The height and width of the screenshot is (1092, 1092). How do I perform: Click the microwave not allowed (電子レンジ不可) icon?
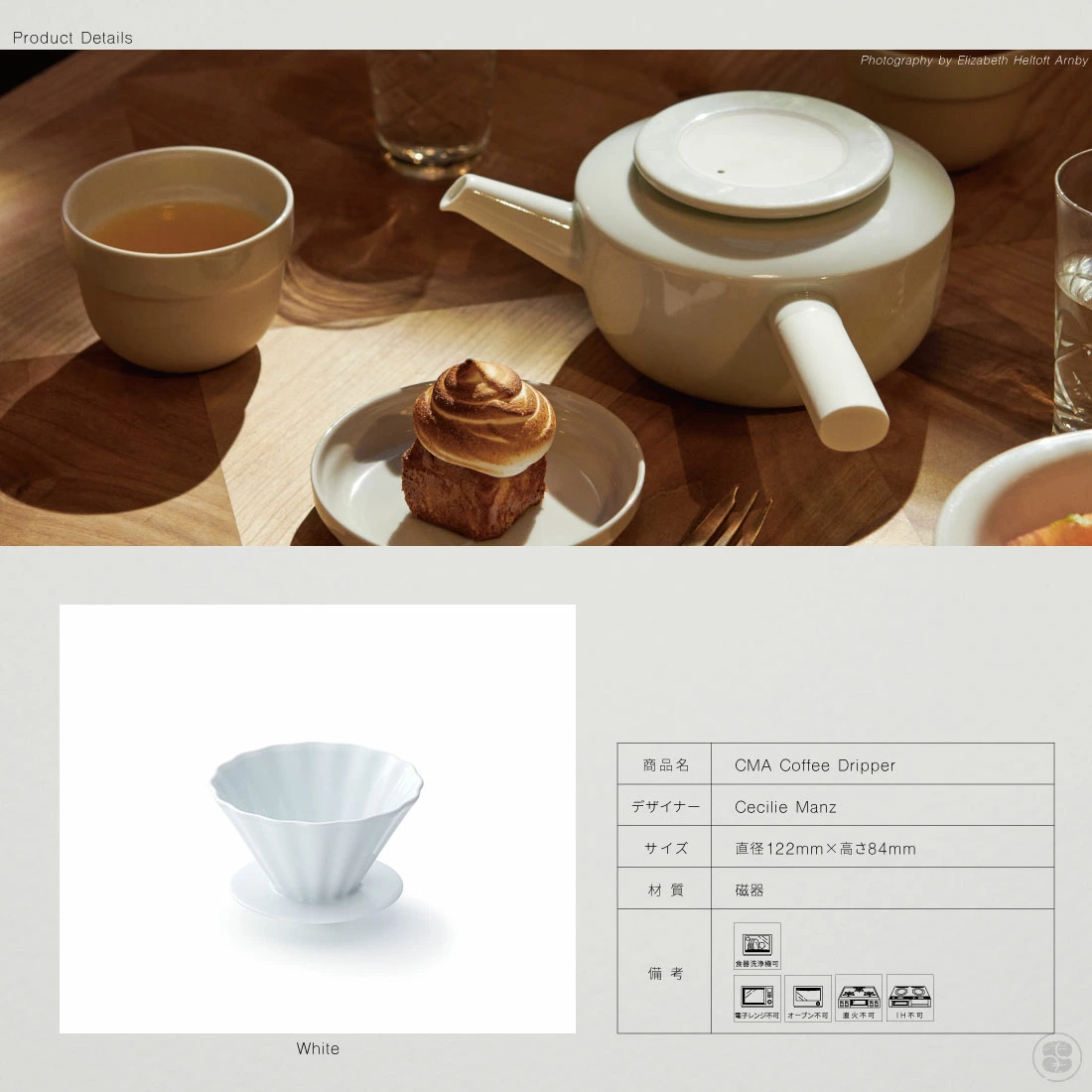click(x=757, y=998)
